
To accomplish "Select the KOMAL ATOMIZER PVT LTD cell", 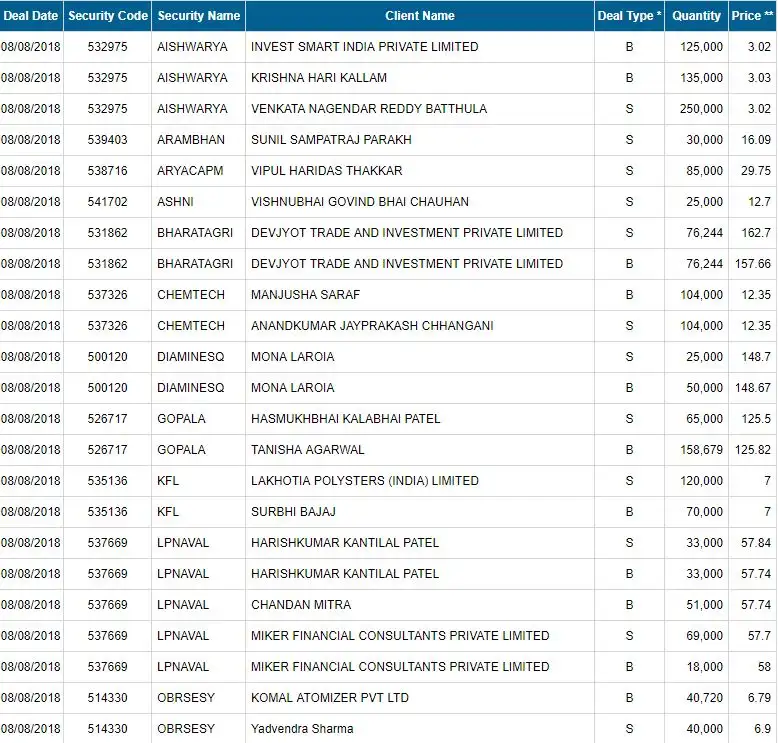I will [420, 698].
